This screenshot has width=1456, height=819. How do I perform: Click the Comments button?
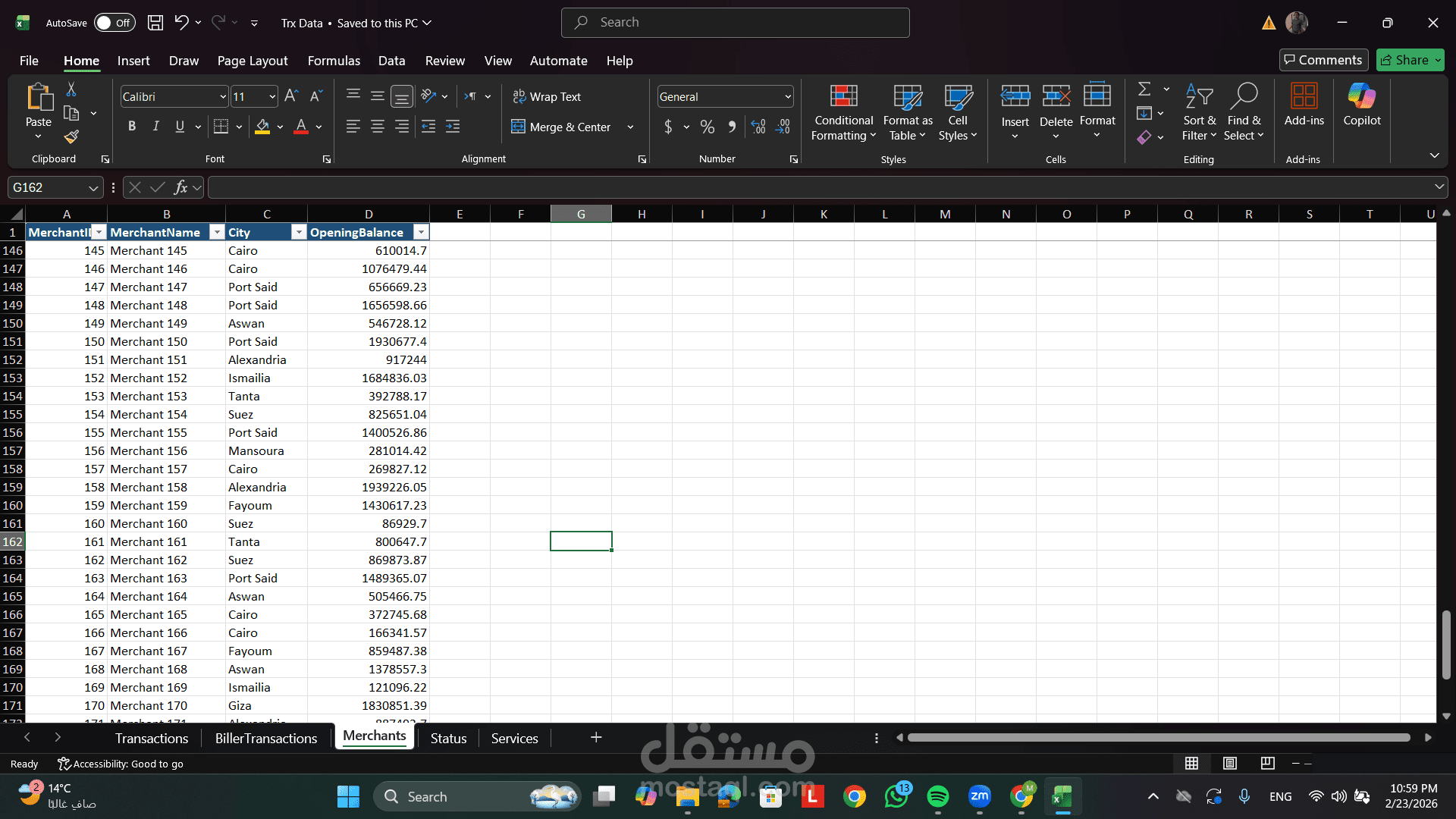point(1323,60)
